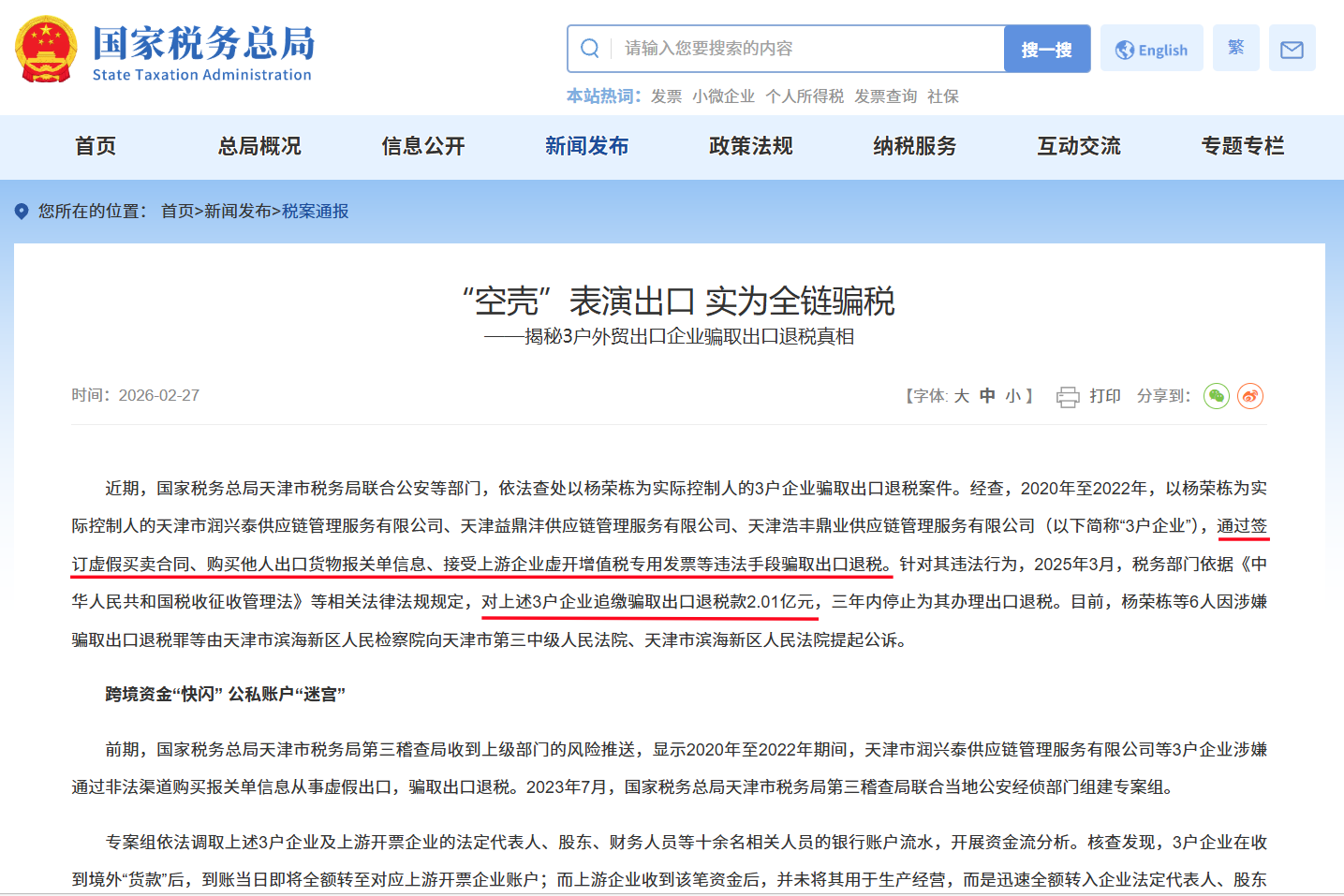Click the 发票查询 hot word link
1344x896 pixels.
coord(884,95)
